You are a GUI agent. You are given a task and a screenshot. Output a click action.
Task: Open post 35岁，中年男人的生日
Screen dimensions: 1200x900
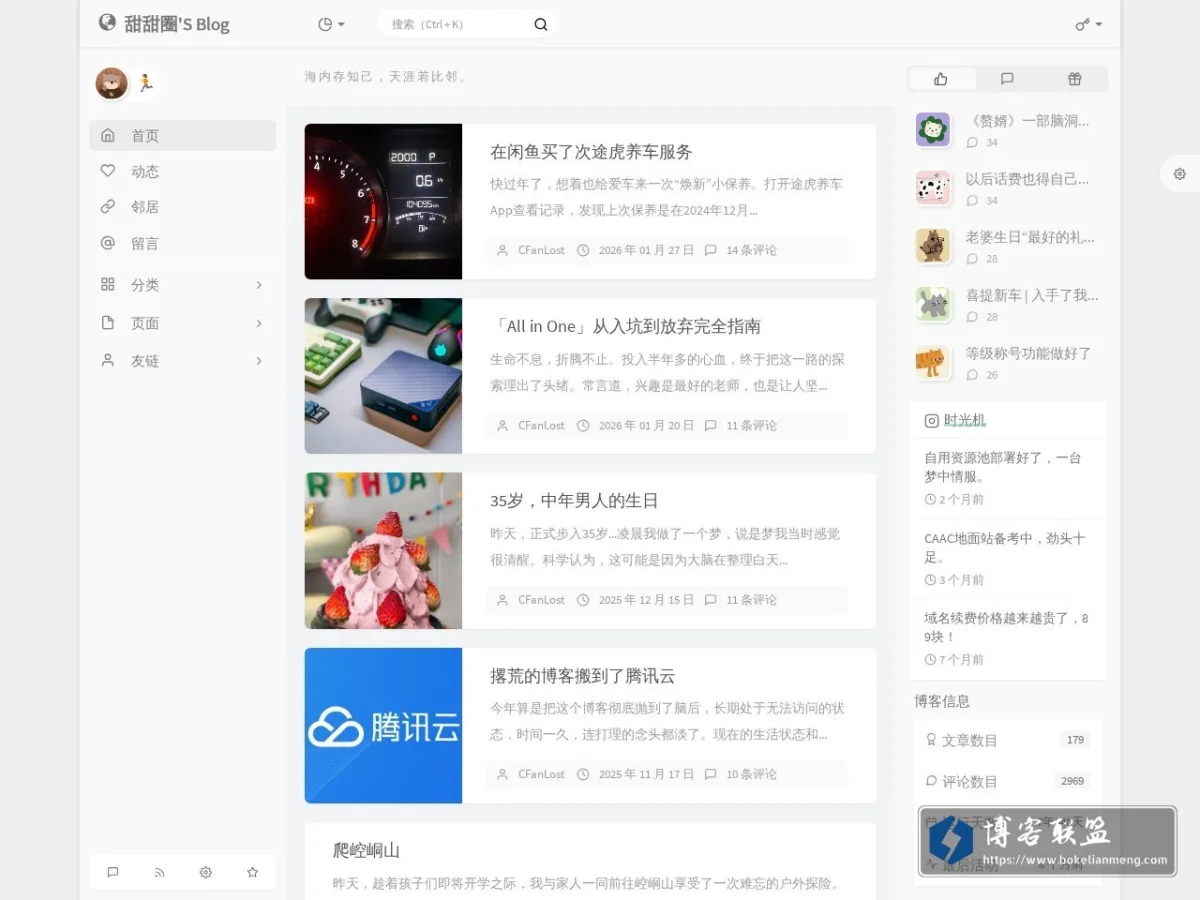tap(574, 501)
